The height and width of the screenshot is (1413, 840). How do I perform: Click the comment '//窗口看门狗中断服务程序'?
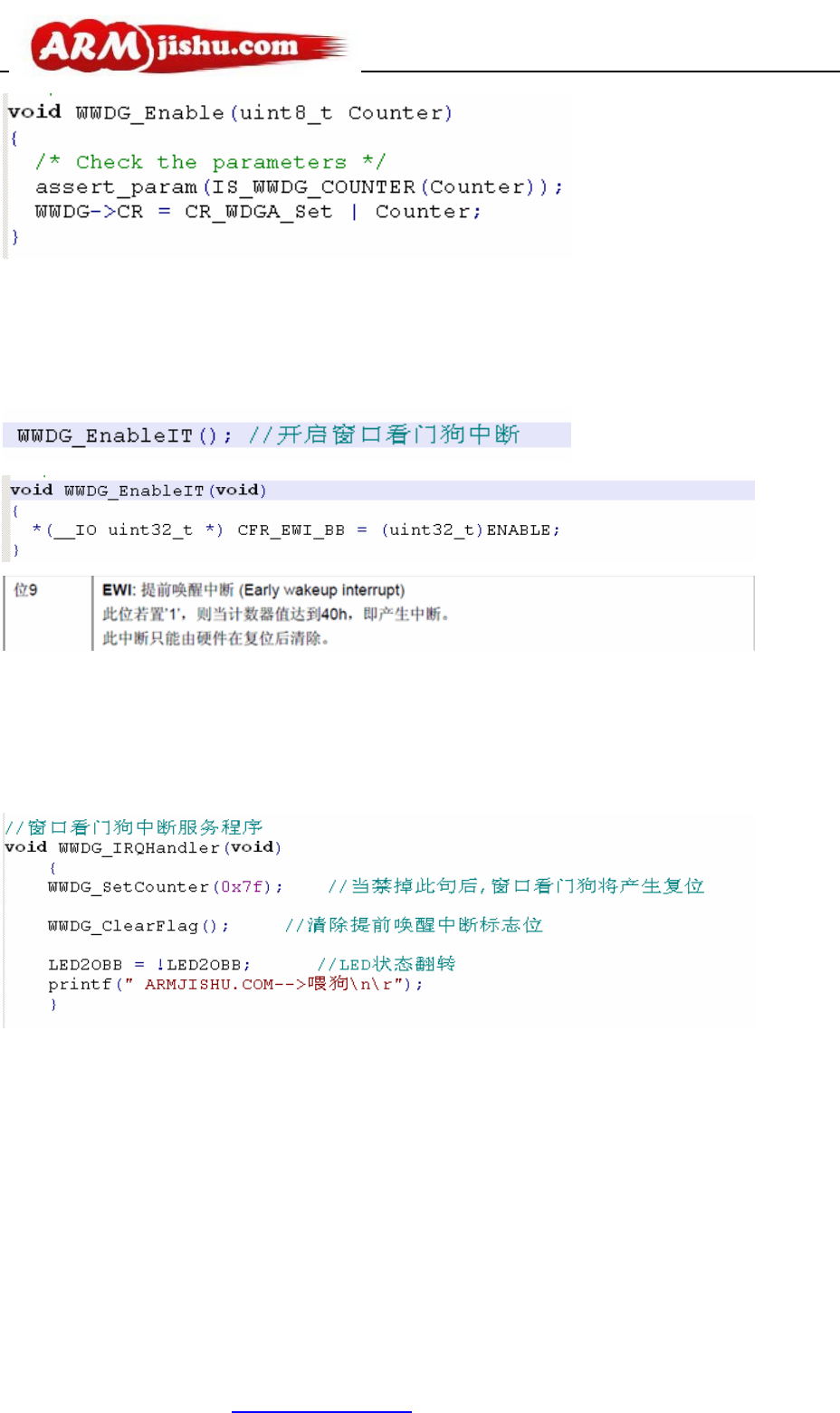134,827
